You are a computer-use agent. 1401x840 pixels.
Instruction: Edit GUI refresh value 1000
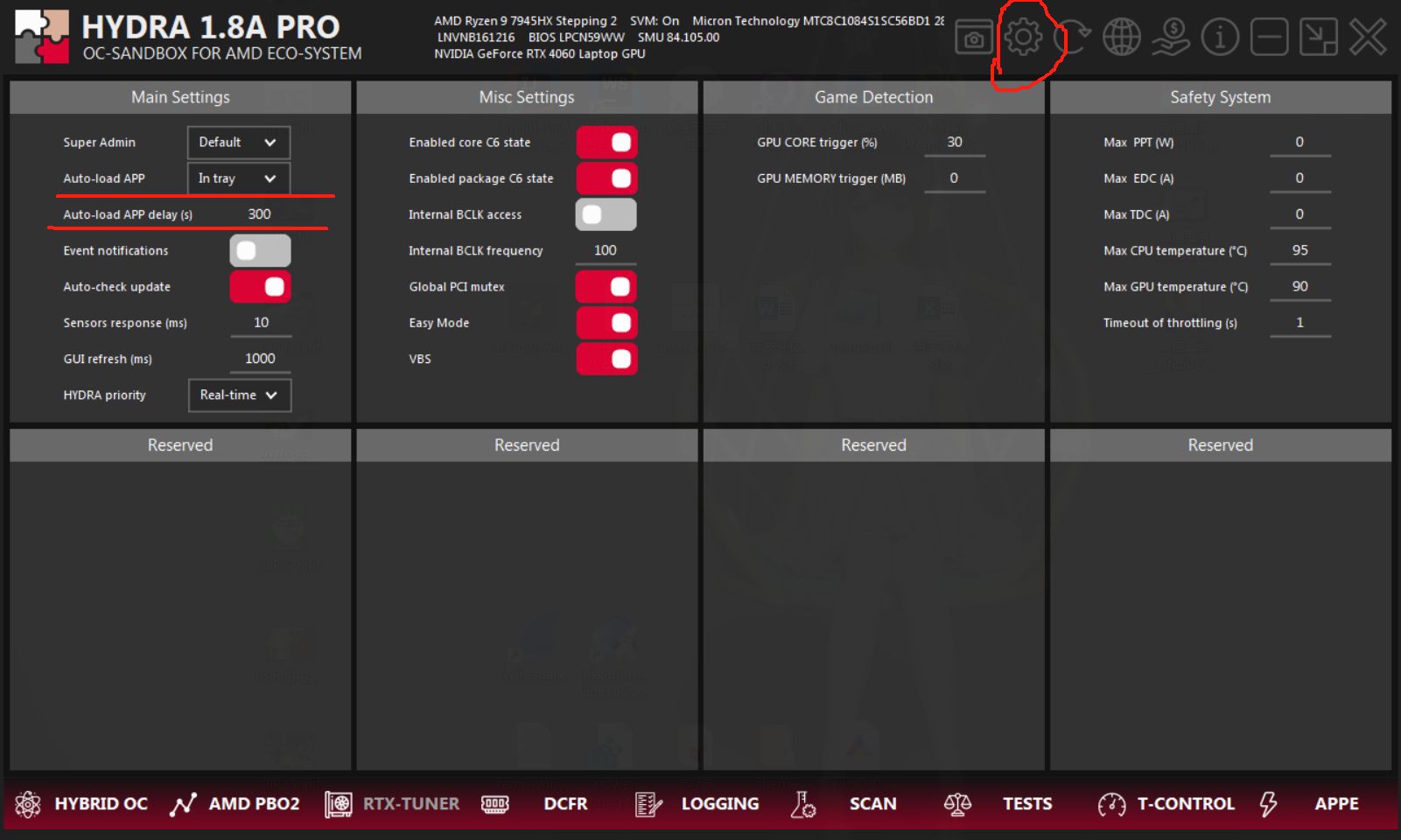pos(261,359)
